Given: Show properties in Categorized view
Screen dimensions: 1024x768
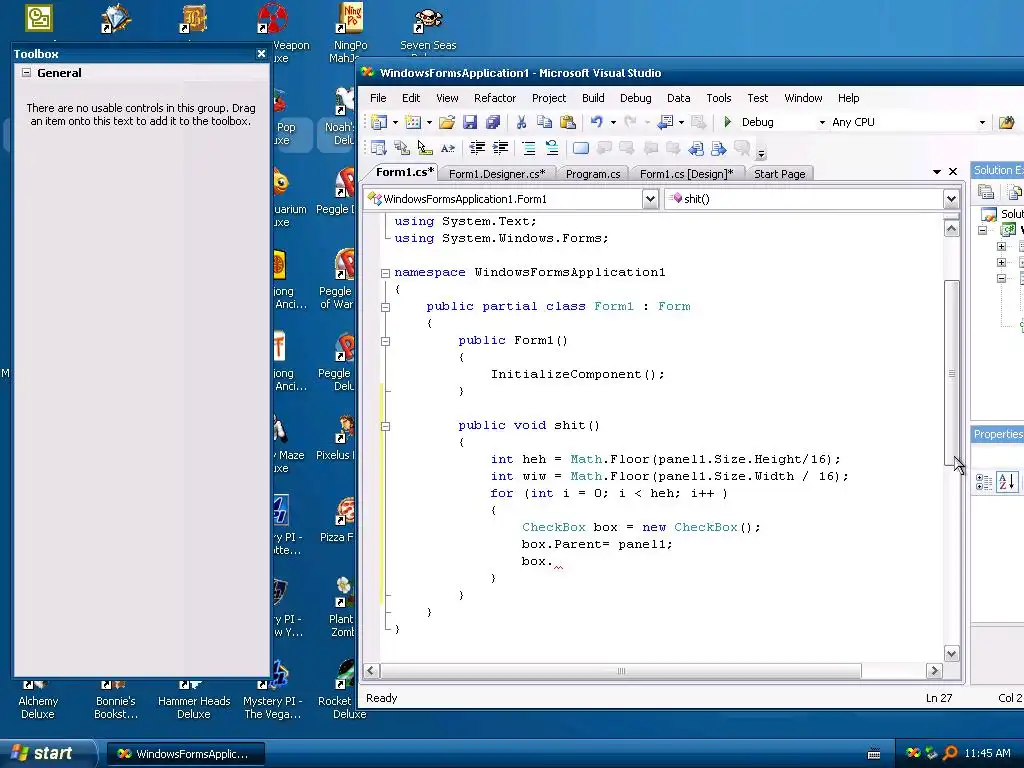Looking at the screenshot, I should pos(984,482).
